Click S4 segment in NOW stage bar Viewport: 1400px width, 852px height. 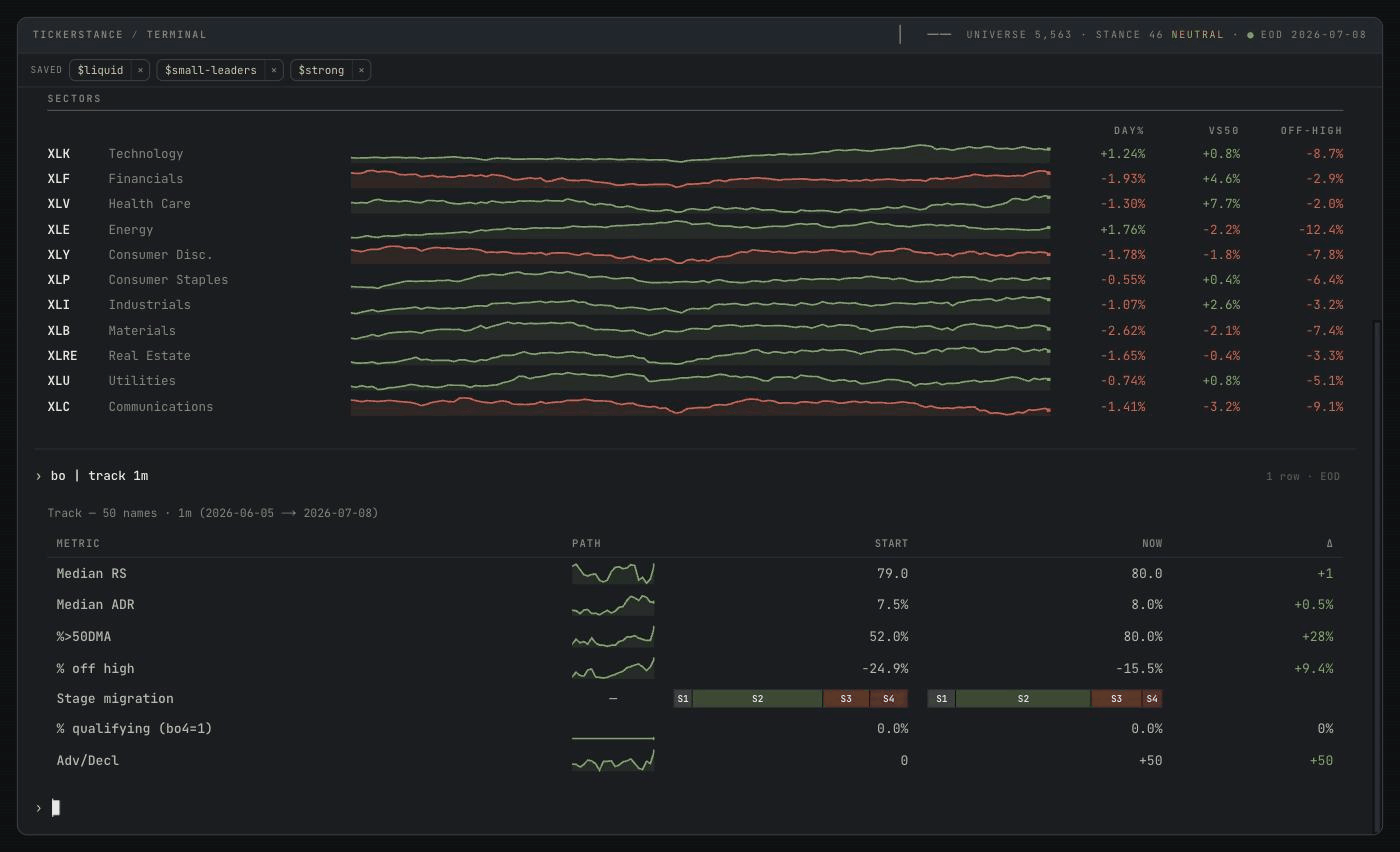(1152, 699)
